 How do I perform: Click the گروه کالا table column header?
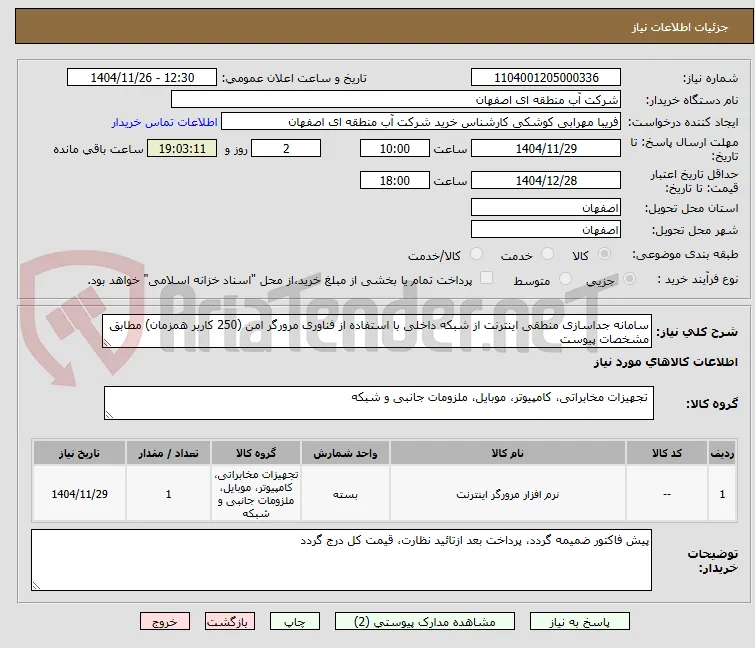[x=256, y=453]
